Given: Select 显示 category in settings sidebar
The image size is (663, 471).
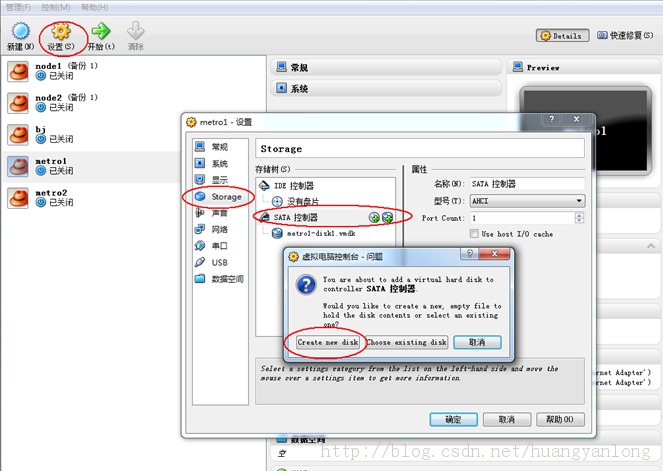Looking at the screenshot, I should click(x=220, y=180).
